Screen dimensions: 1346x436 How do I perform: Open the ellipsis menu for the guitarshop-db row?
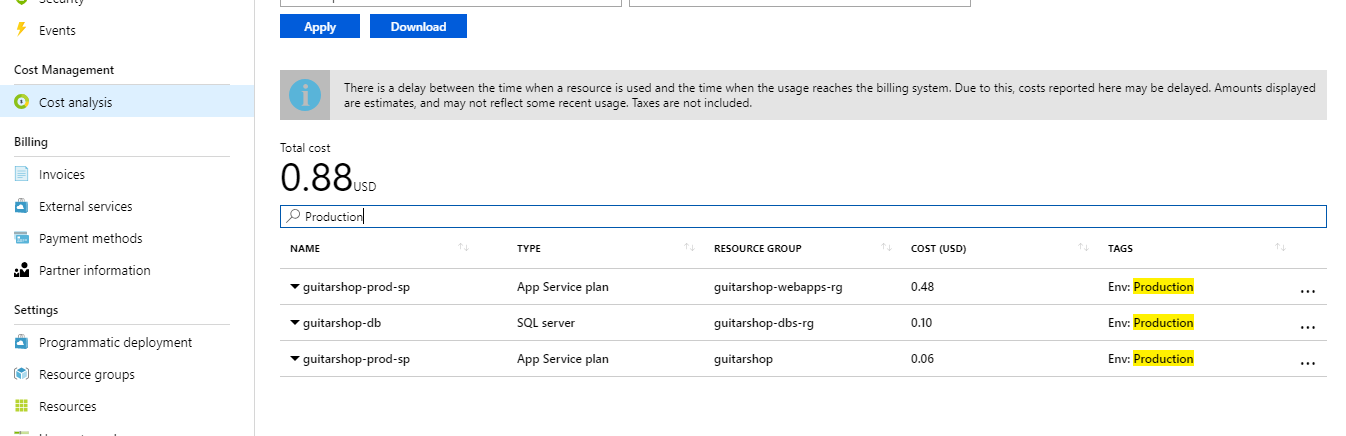click(1307, 327)
